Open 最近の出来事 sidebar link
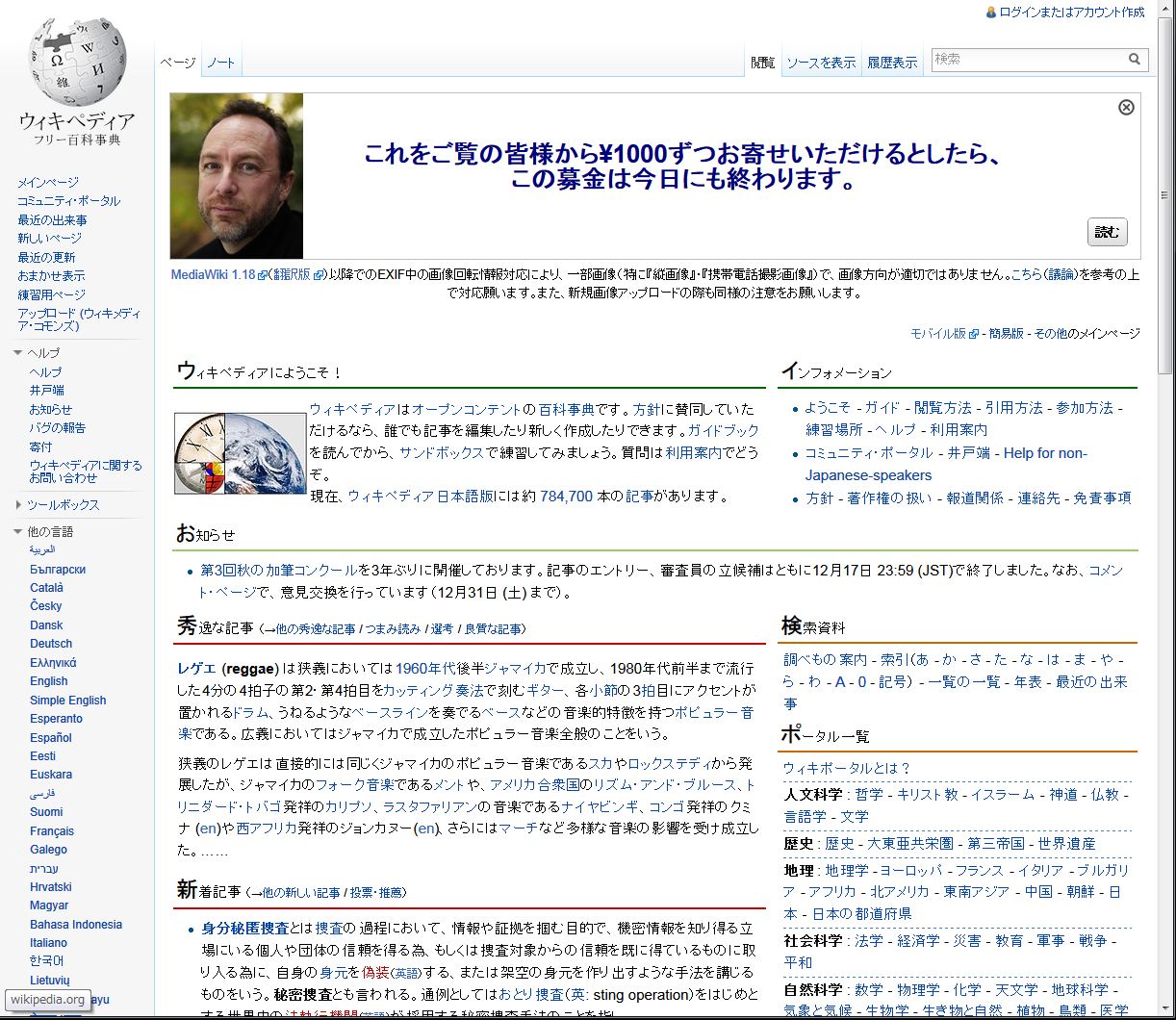 coord(52,220)
